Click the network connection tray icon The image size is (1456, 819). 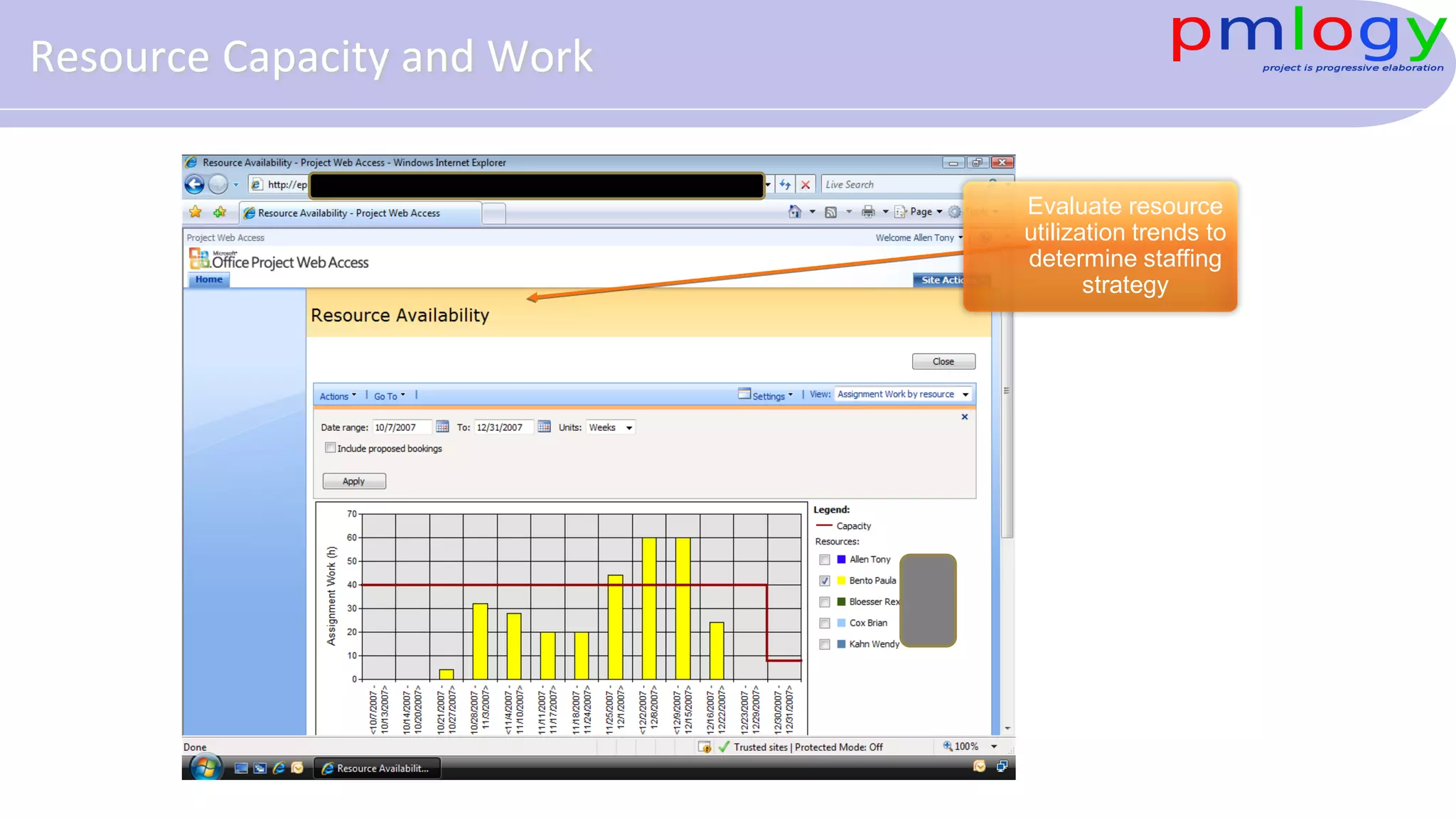pyautogui.click(x=1002, y=766)
